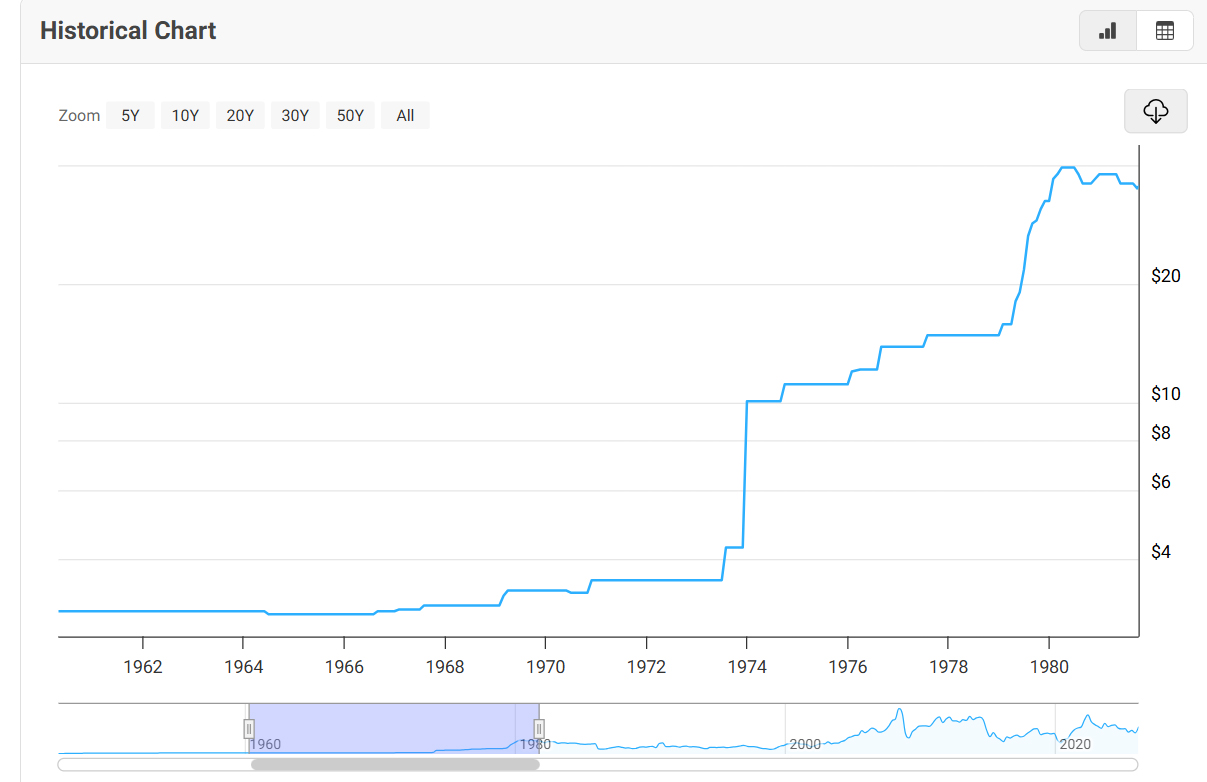Click the right navigator range handle
The width and height of the screenshot is (1207, 782).
539,729
